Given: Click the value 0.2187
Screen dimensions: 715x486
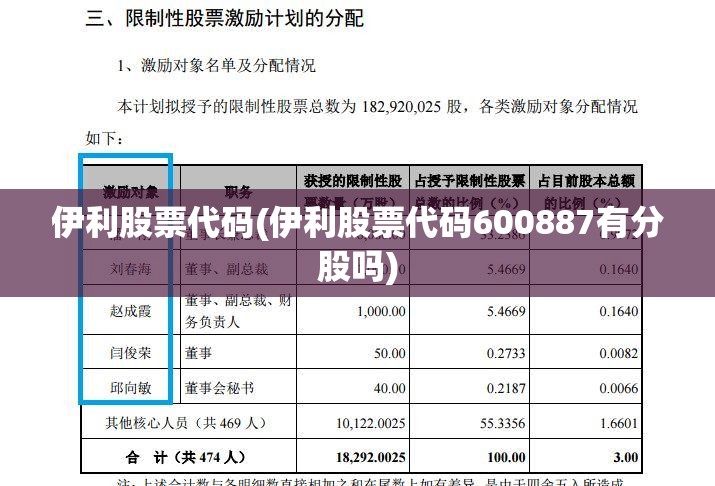Looking at the screenshot, I should (x=506, y=388).
